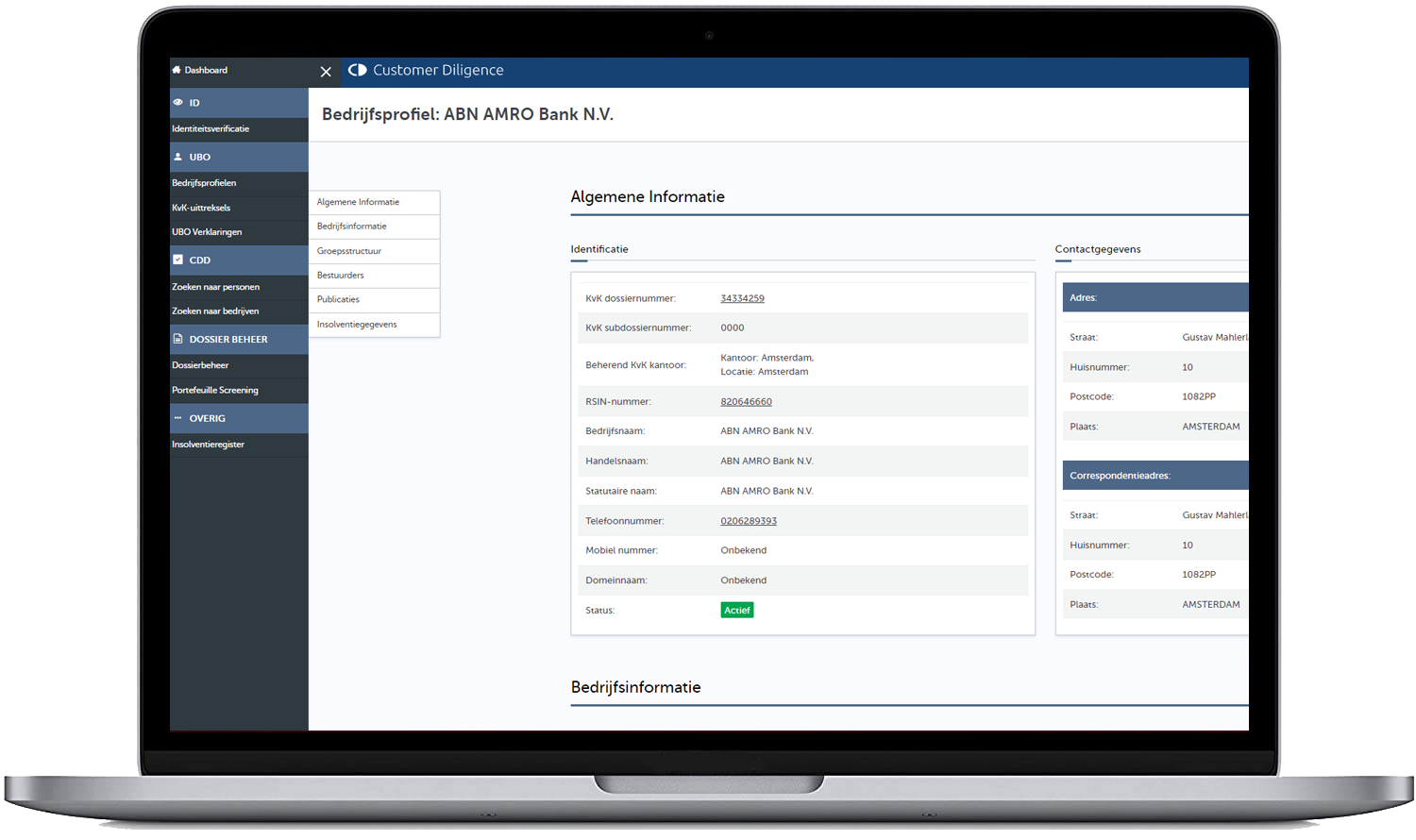Click the green Actief status badge
The height and width of the screenshot is (840, 1416).
[x=737, y=611]
